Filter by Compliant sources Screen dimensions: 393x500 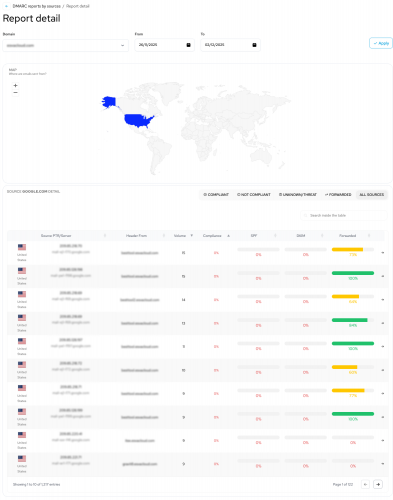[x=216, y=195]
